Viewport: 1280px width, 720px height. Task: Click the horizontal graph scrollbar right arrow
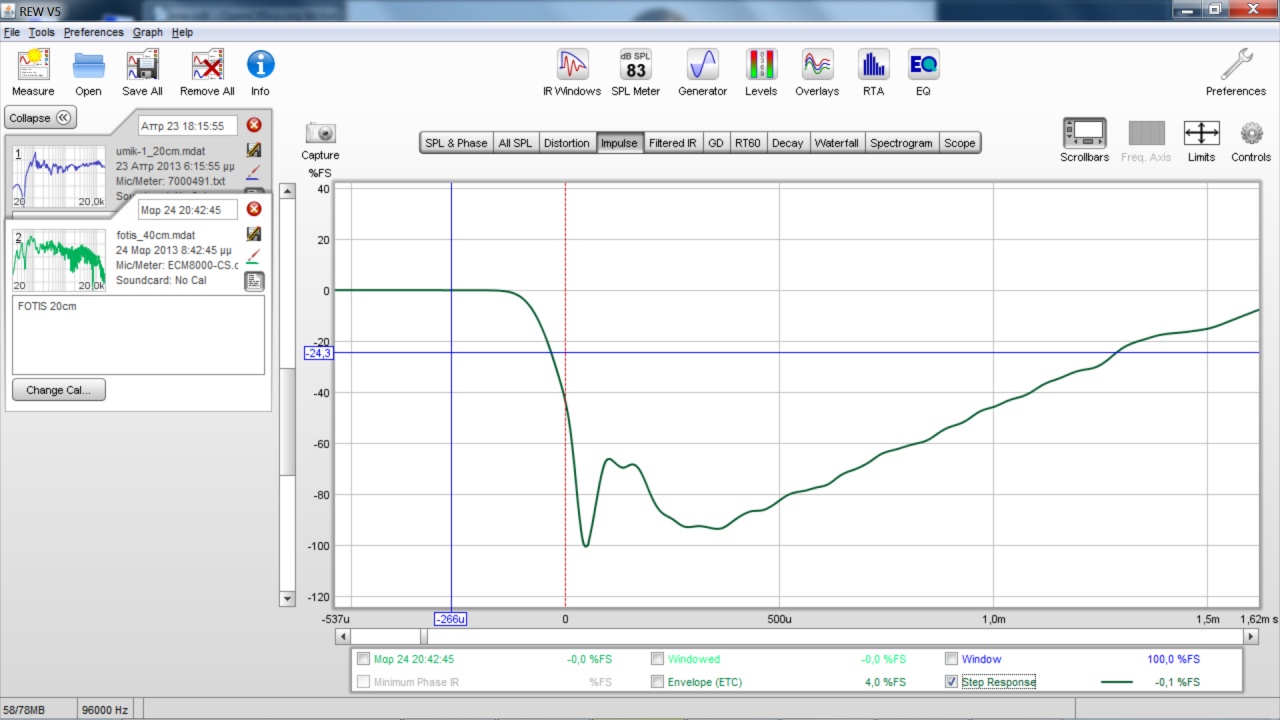tap(1250, 636)
